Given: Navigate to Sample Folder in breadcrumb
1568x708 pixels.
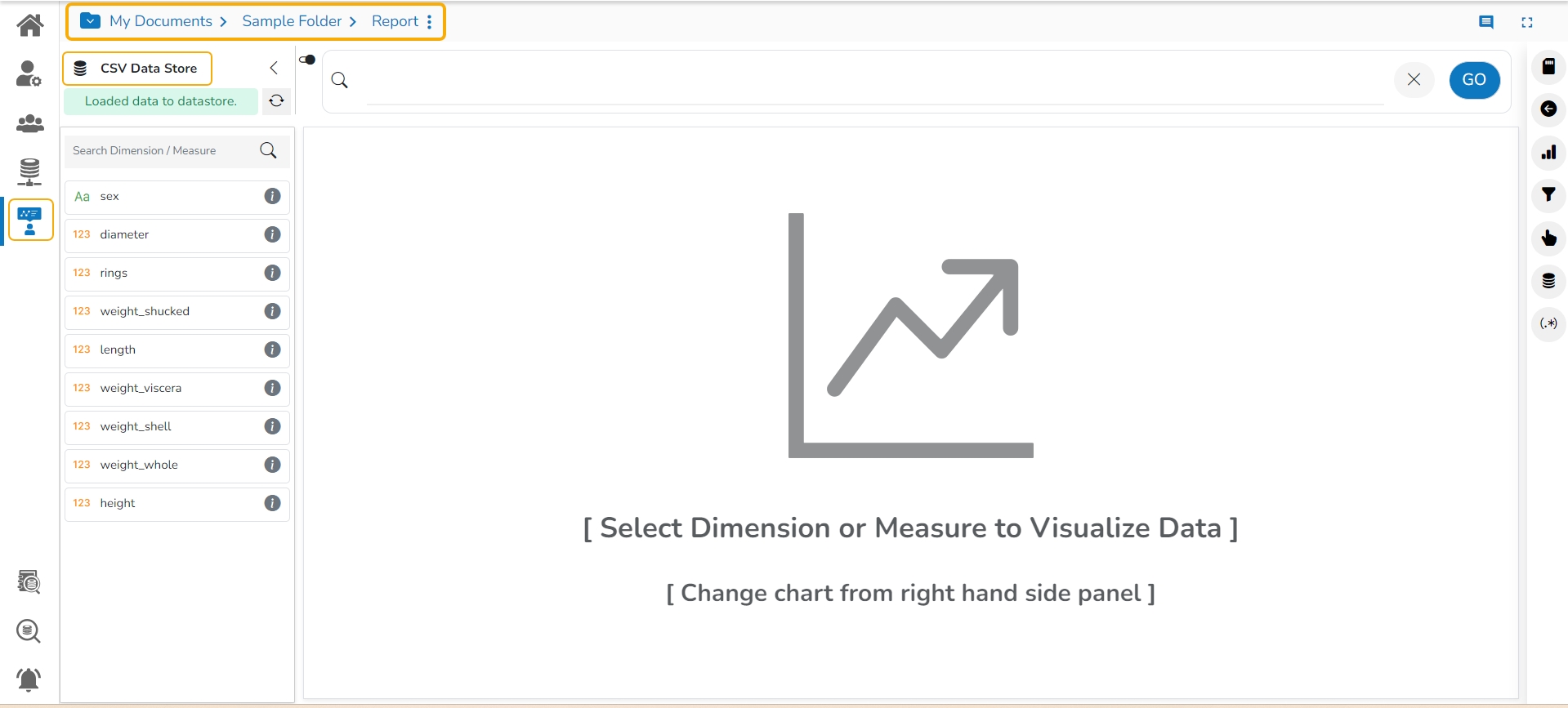Looking at the screenshot, I should (x=292, y=21).
